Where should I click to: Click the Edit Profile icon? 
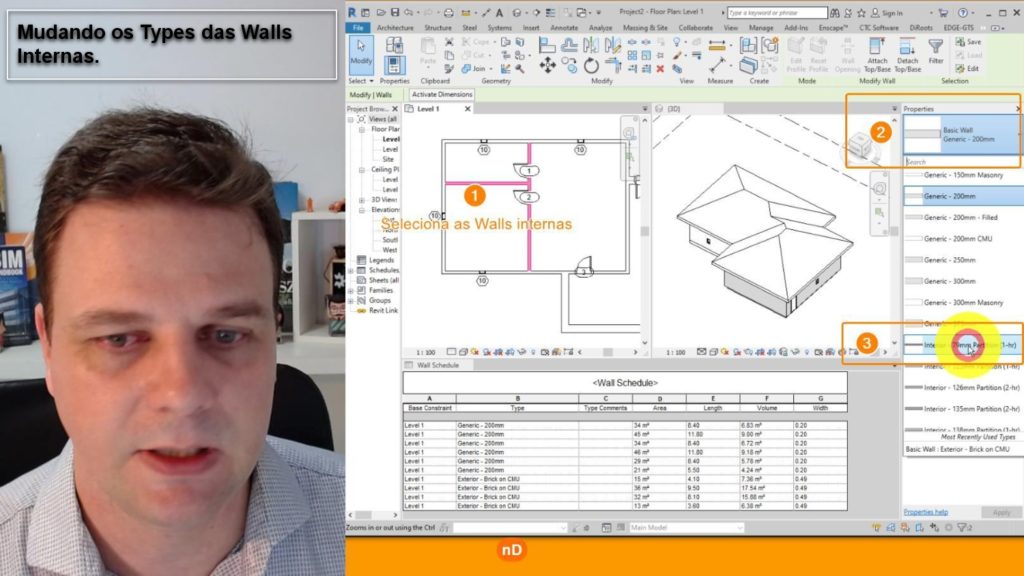coord(796,54)
